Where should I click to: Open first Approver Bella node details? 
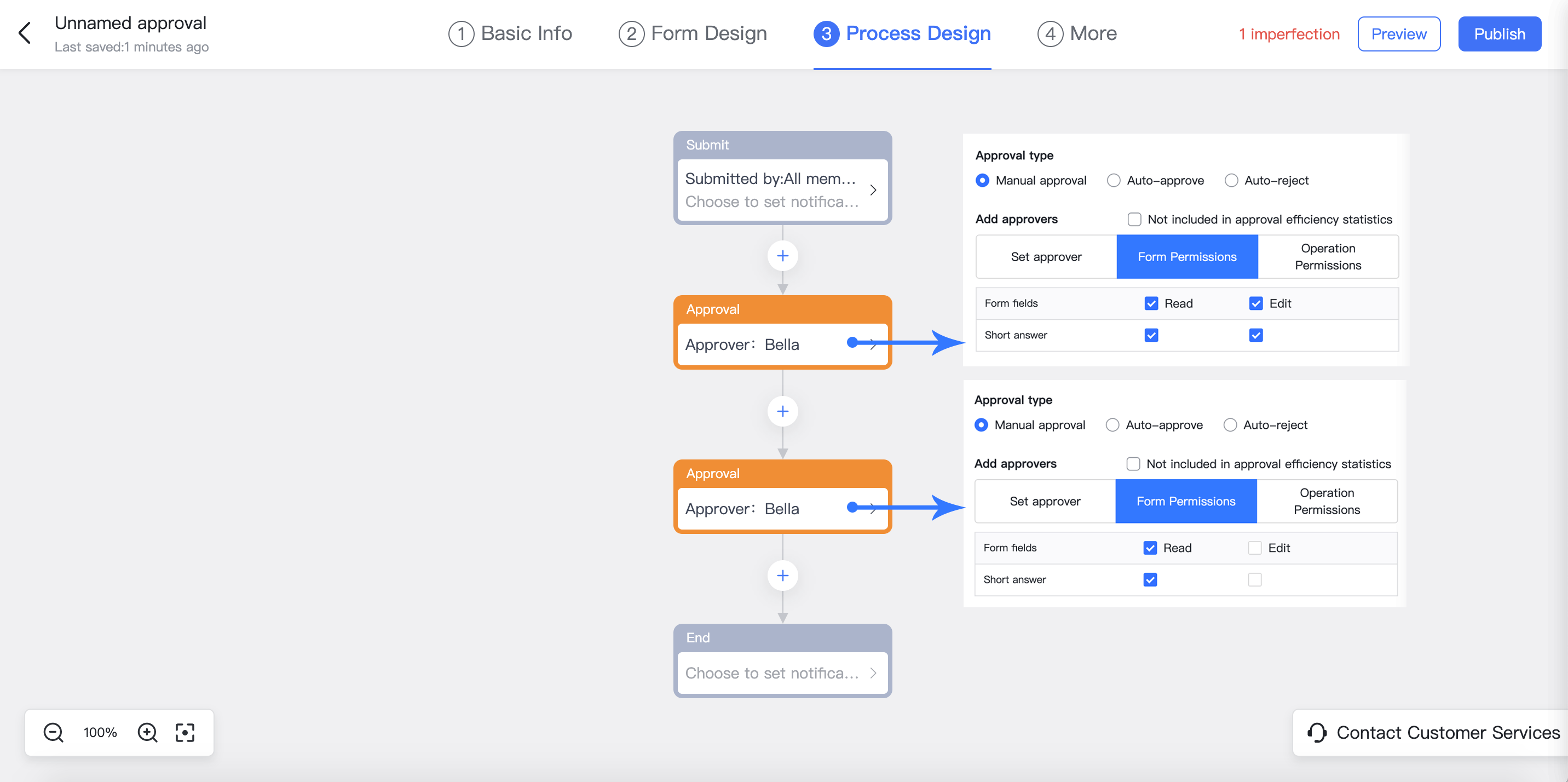pyautogui.click(x=782, y=344)
